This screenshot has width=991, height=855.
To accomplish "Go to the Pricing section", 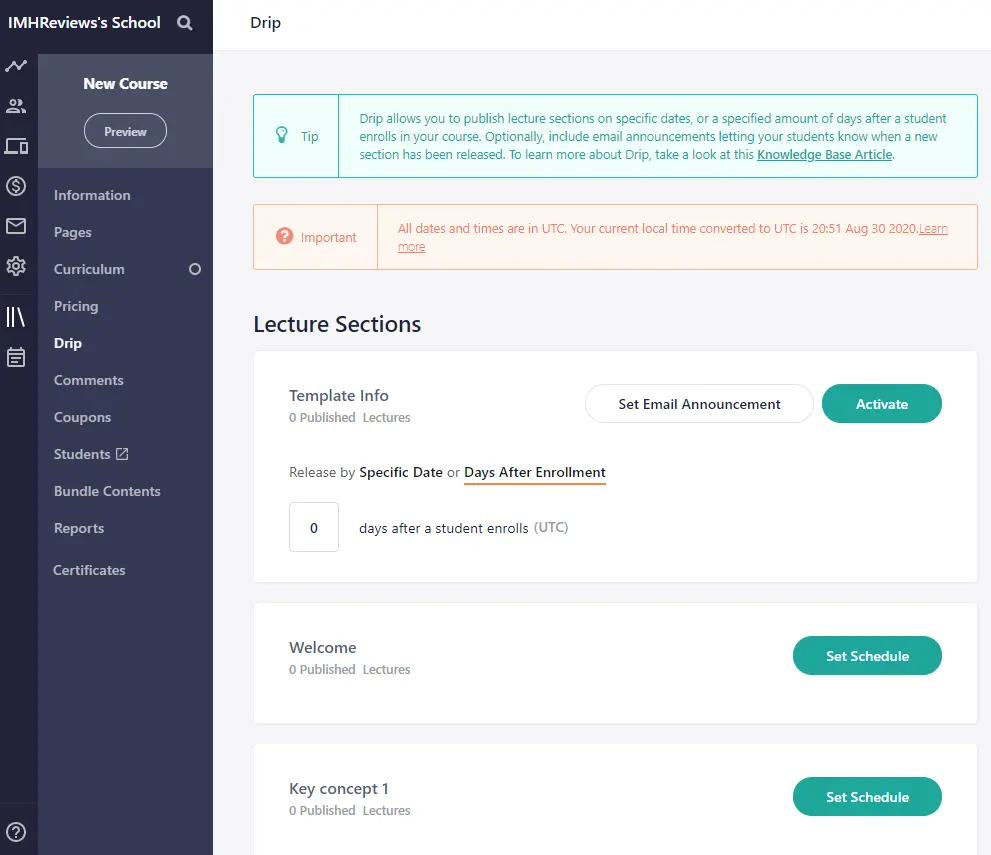I will pyautogui.click(x=76, y=306).
